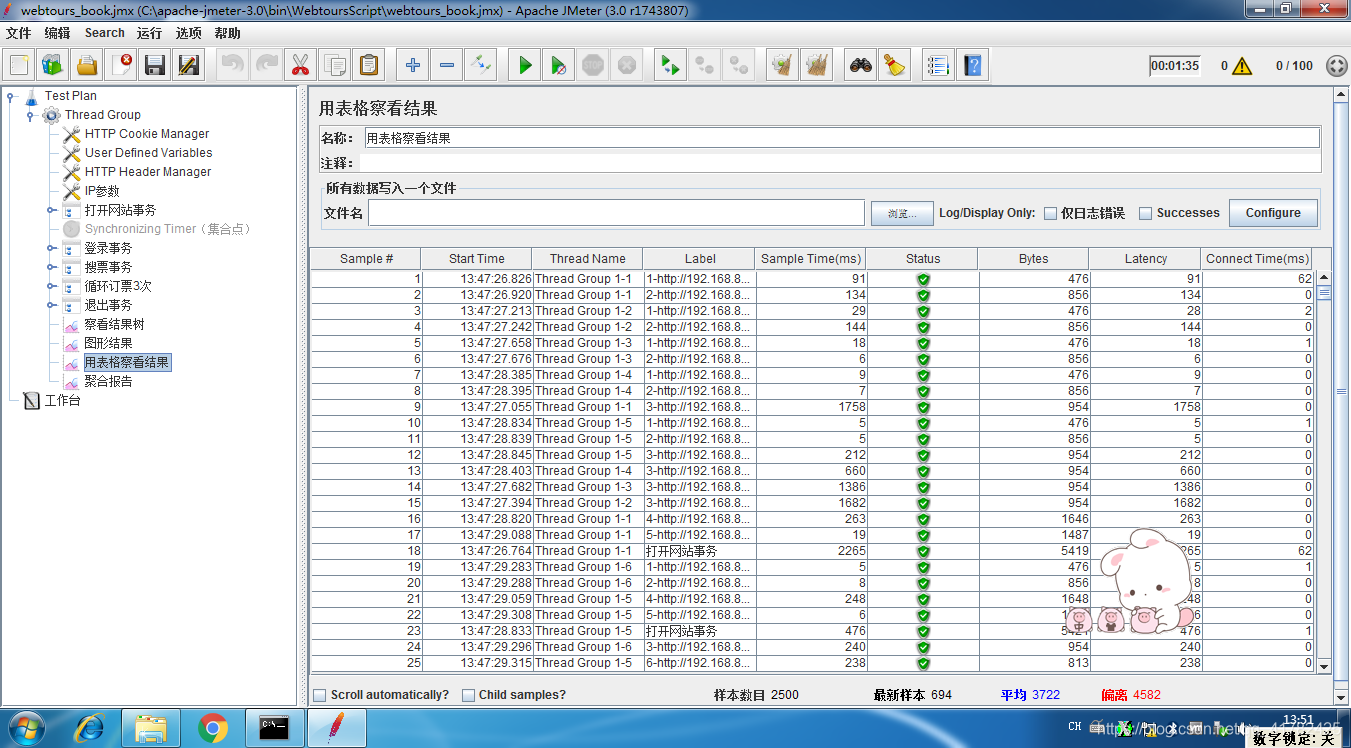The width and height of the screenshot is (1351, 748).
Task: Expand the 登录事务 controller node
Action: [51, 248]
